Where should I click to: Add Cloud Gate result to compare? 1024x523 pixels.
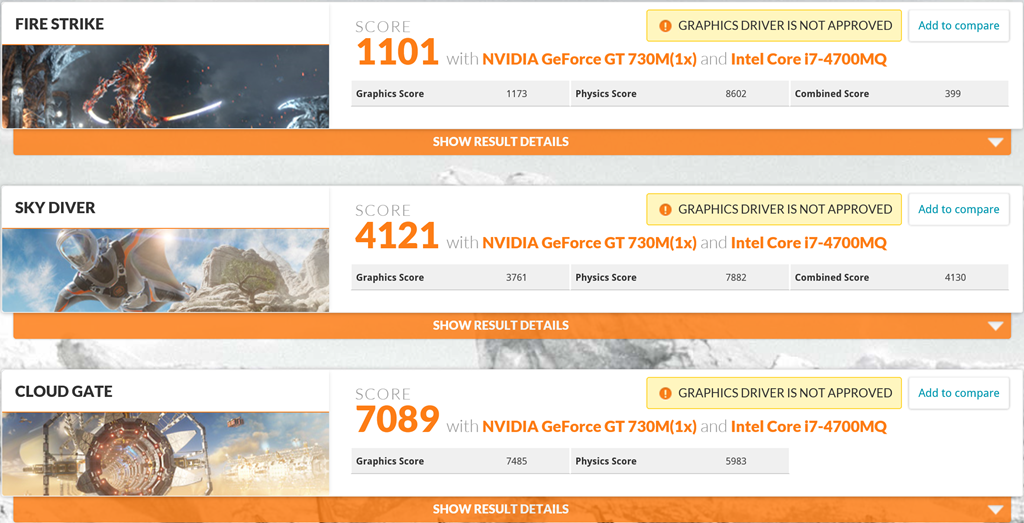click(958, 393)
